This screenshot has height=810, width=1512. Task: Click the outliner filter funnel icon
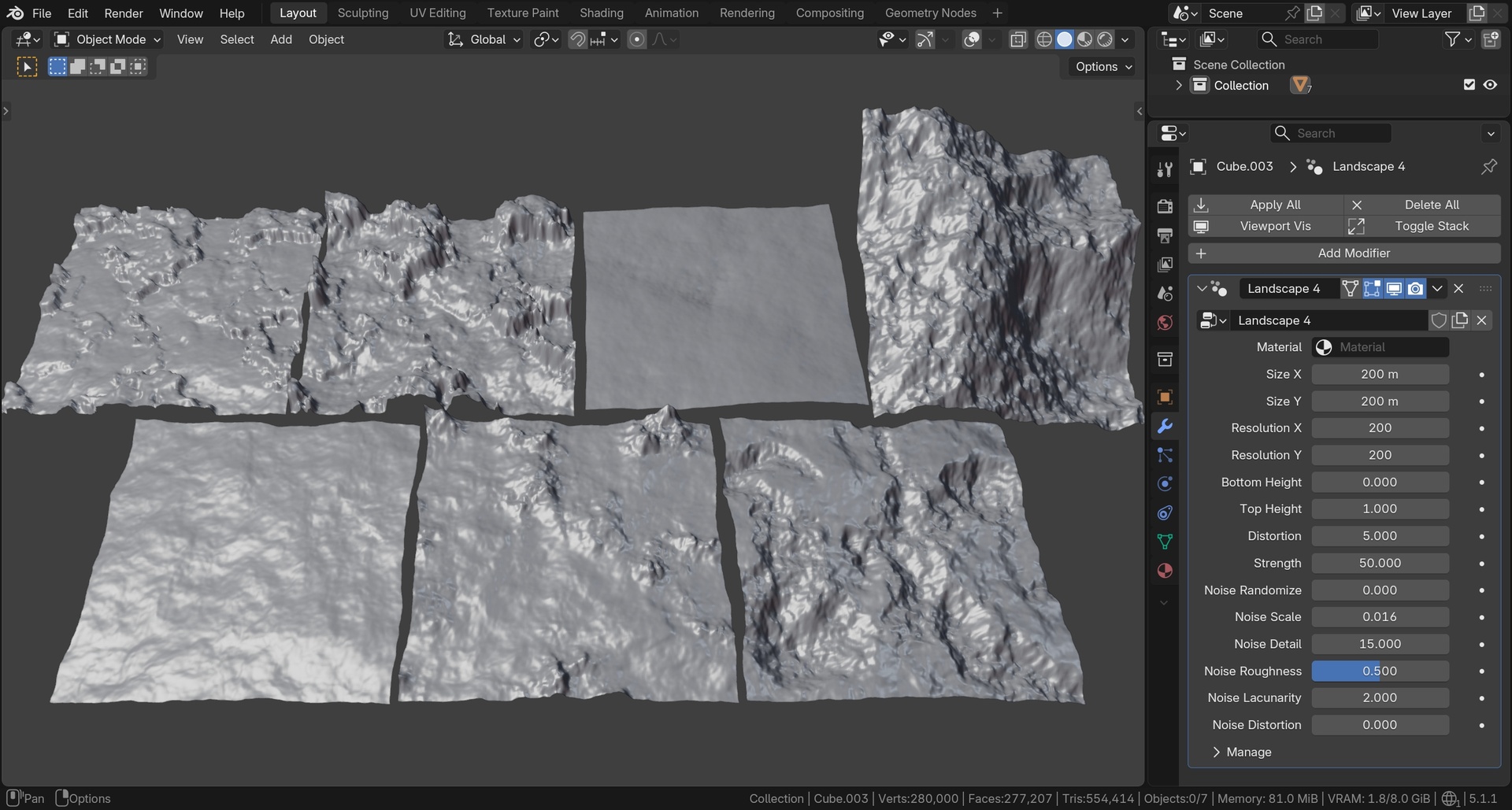click(x=1452, y=39)
